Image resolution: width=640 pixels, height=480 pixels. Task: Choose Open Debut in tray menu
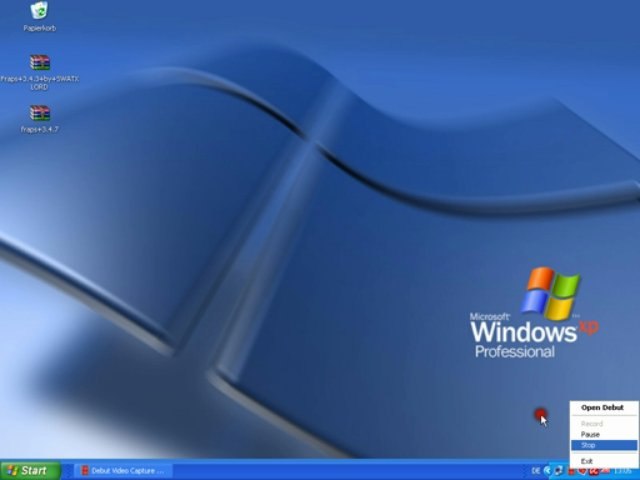tap(604, 407)
